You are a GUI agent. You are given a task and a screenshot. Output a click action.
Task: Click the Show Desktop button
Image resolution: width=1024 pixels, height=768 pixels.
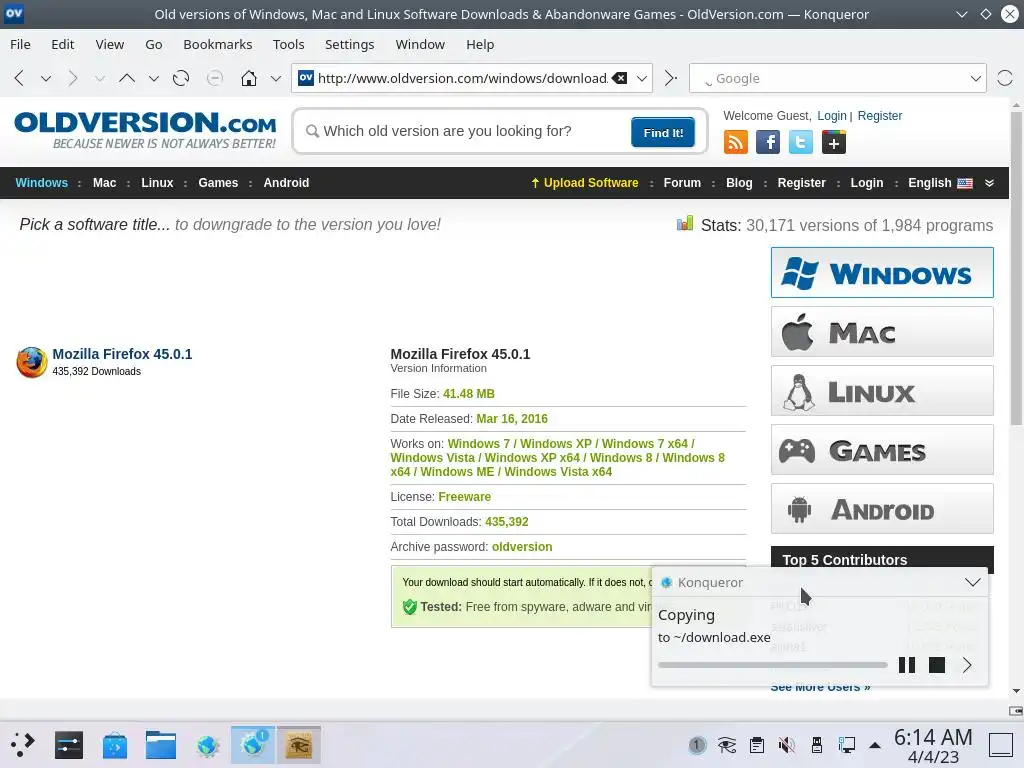(1001, 744)
